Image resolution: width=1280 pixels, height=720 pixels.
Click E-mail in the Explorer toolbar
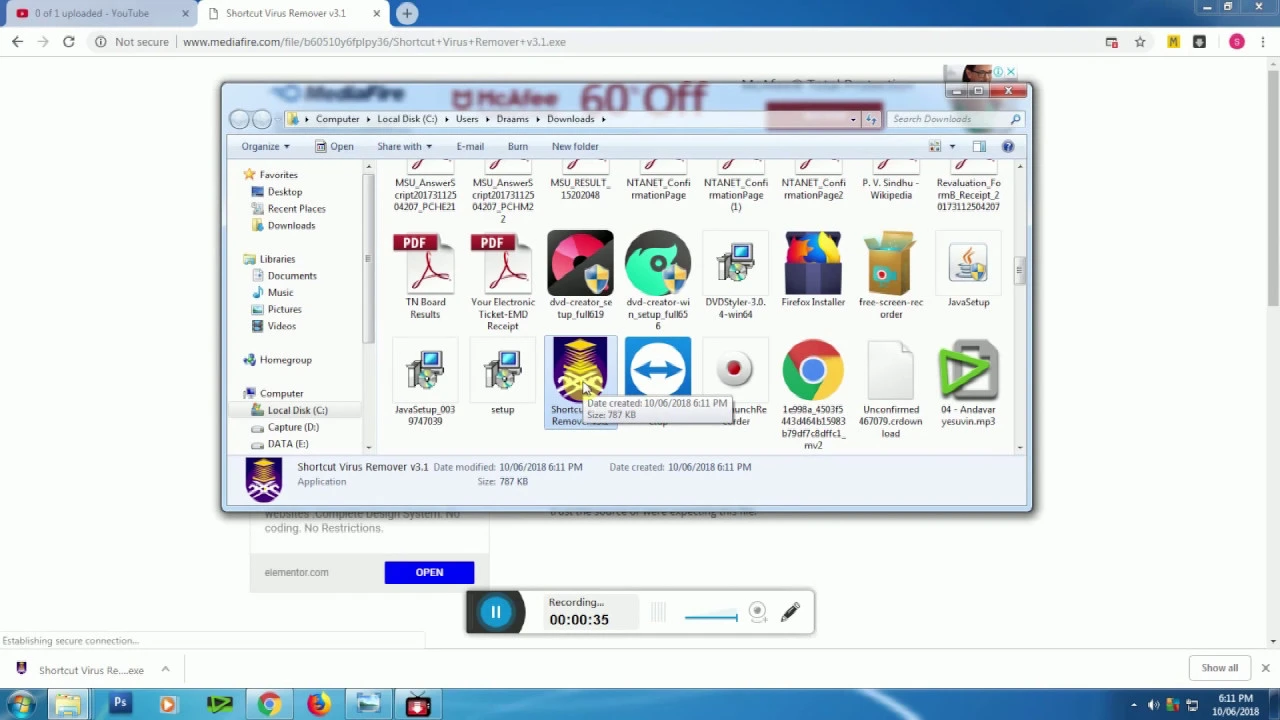coord(470,146)
